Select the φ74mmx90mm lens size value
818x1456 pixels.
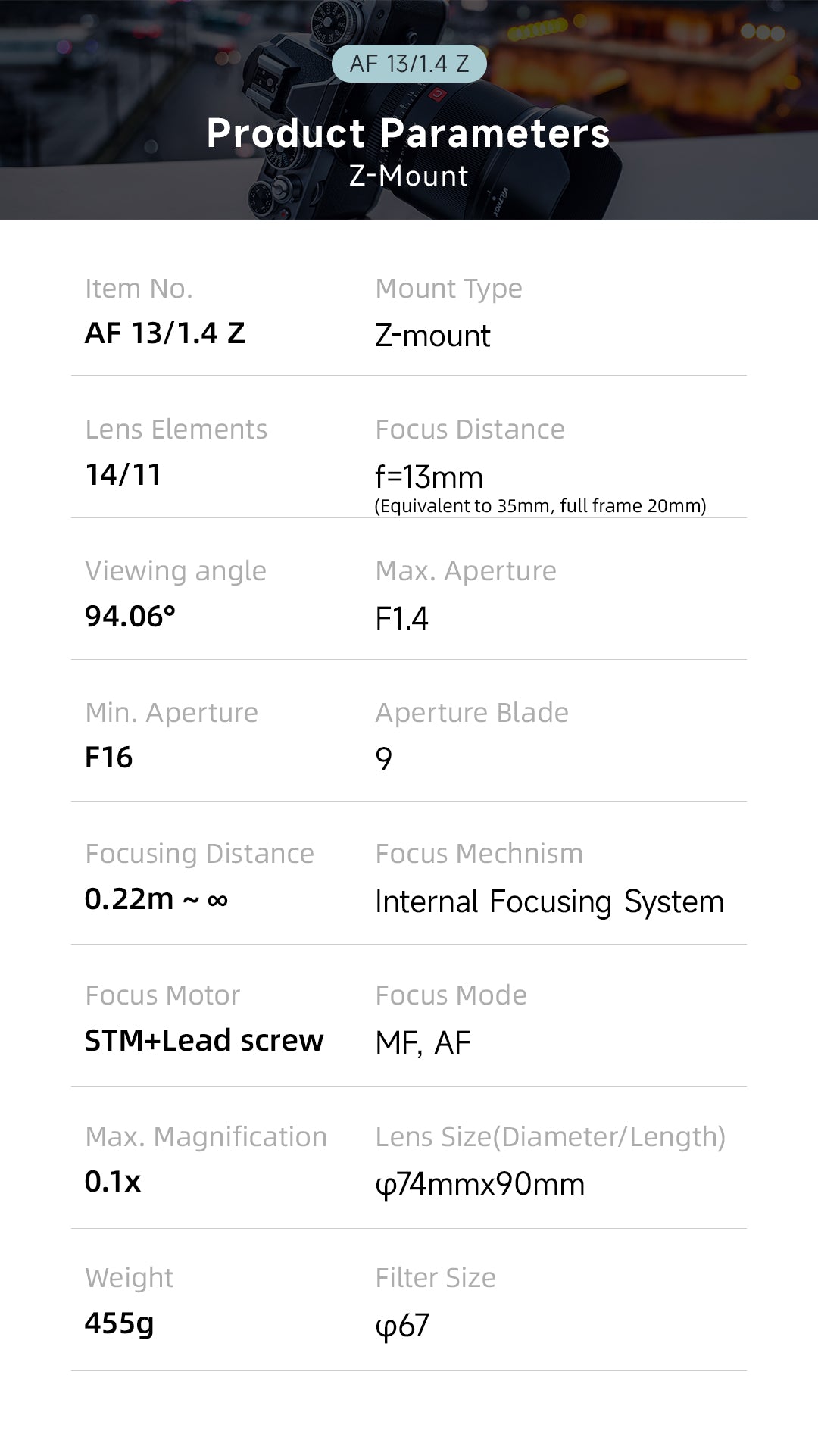coord(480,1184)
